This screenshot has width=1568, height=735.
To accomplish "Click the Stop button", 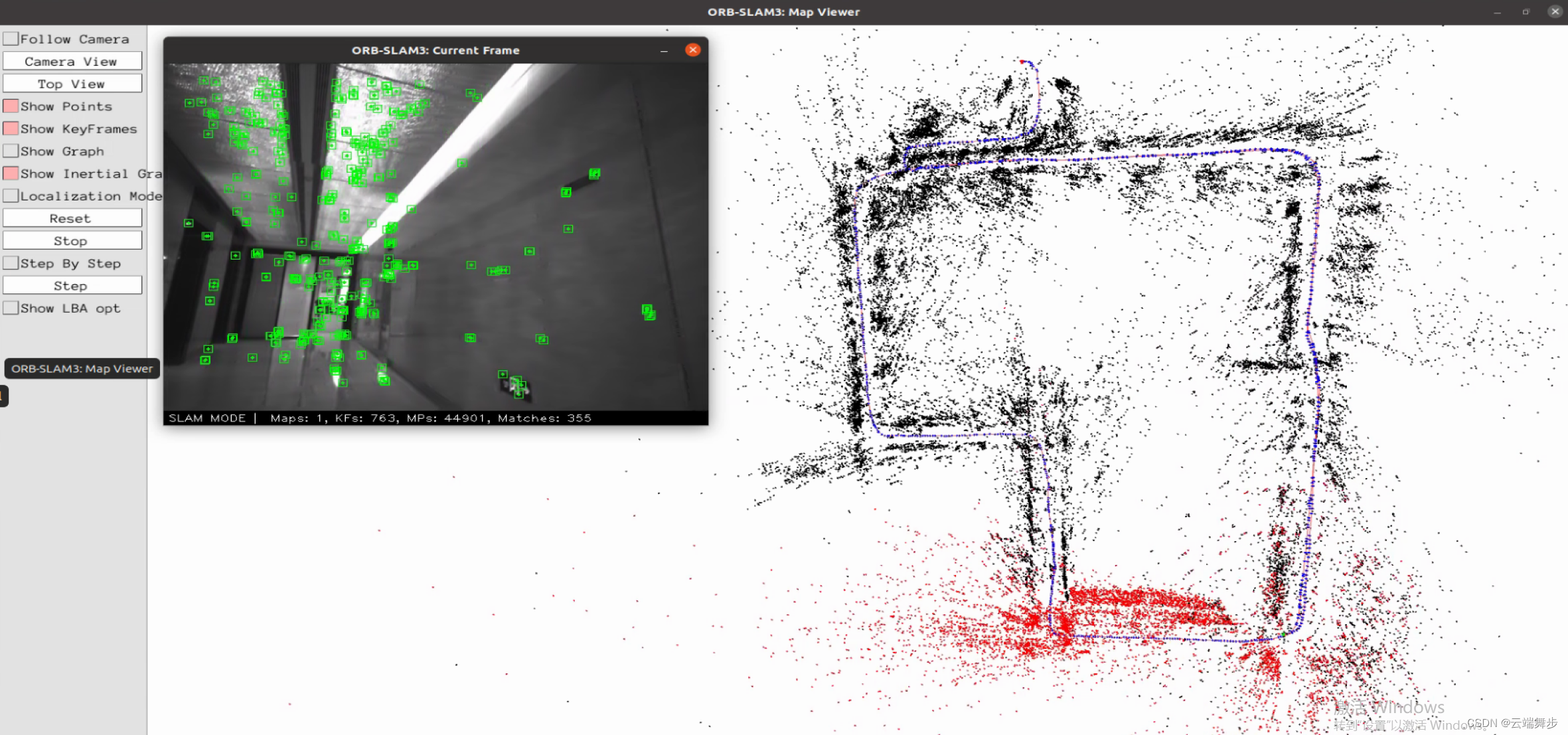I will (72, 241).
